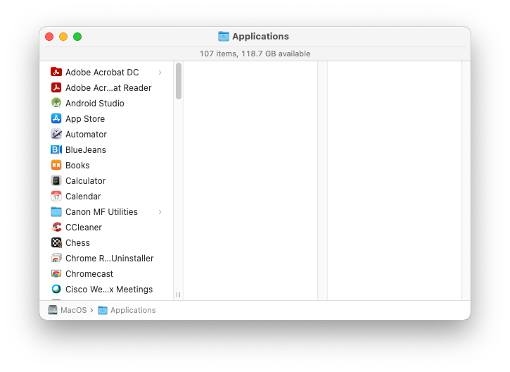The height and width of the screenshot is (372, 510).
Task: Close the Applications window
Action: 49,36
